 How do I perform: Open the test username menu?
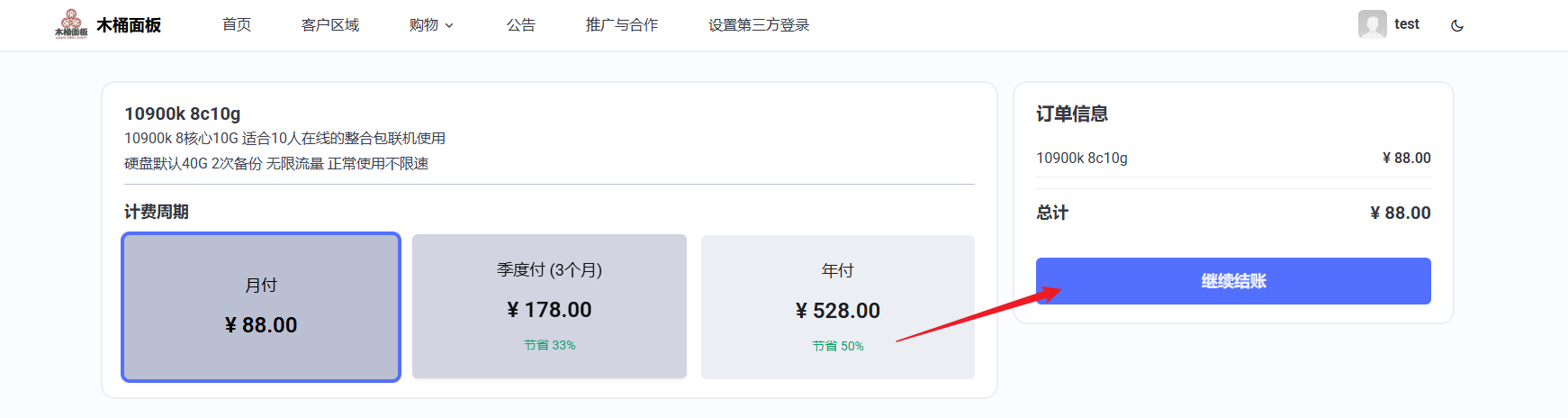point(1406,24)
